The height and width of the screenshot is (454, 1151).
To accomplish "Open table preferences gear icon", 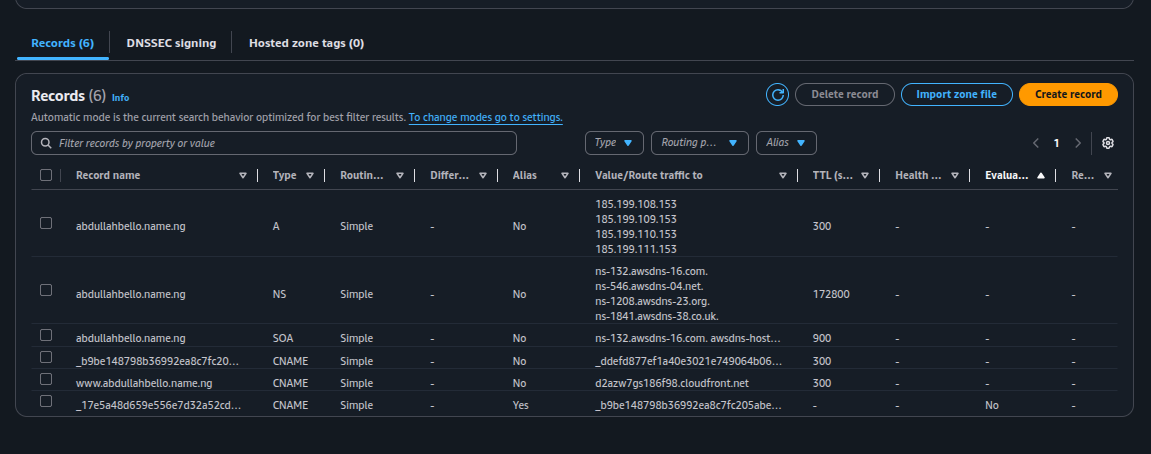I will click(1108, 143).
